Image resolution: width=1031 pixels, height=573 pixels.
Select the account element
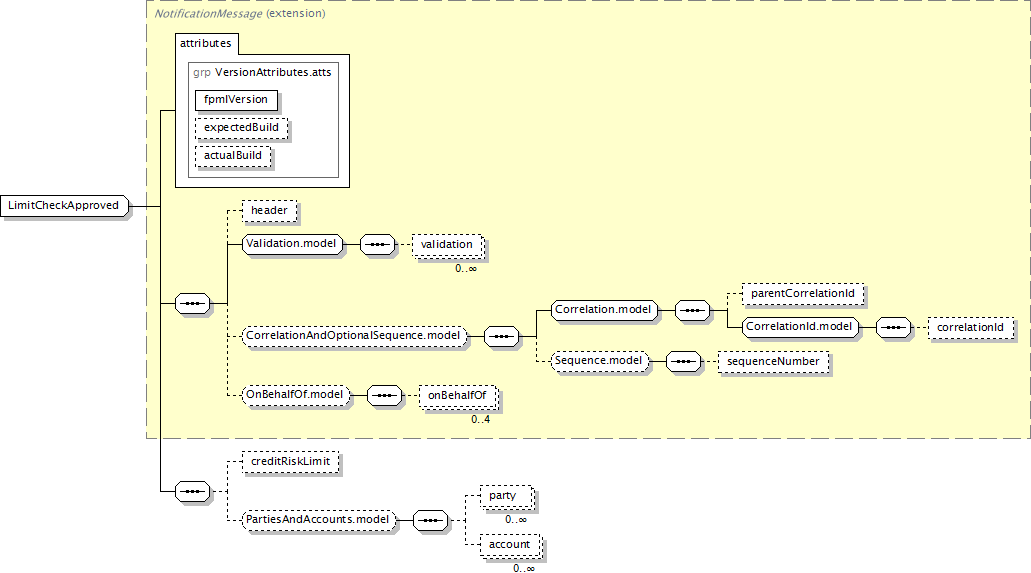coord(510,545)
